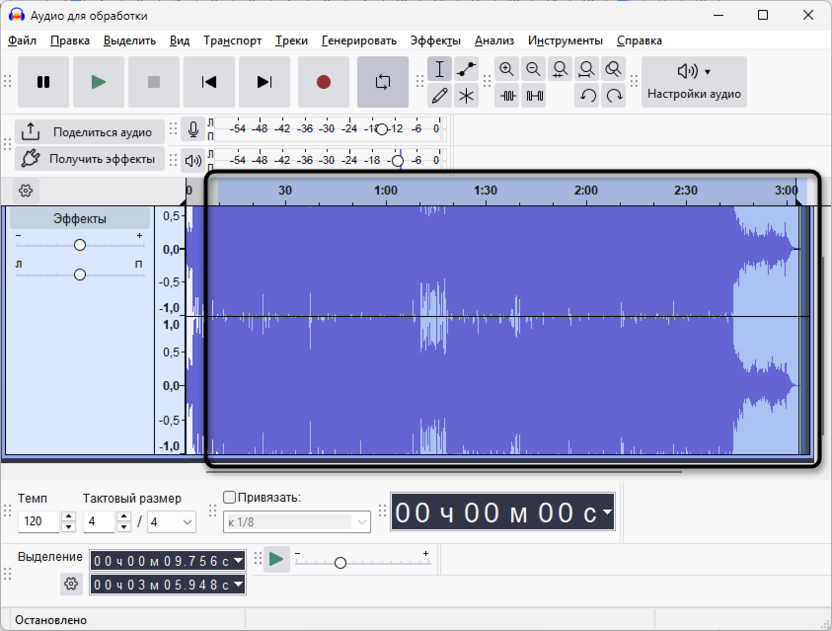
Task: Click the Поделиться аудио button
Action: (x=90, y=132)
